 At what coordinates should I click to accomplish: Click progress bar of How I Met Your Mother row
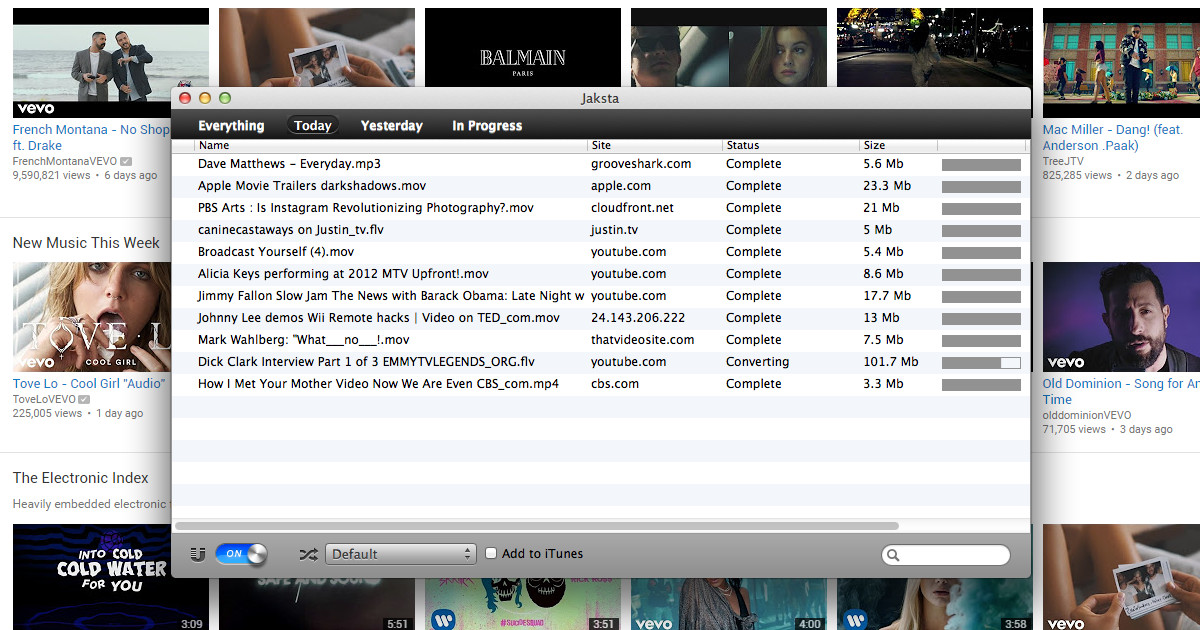tap(981, 384)
